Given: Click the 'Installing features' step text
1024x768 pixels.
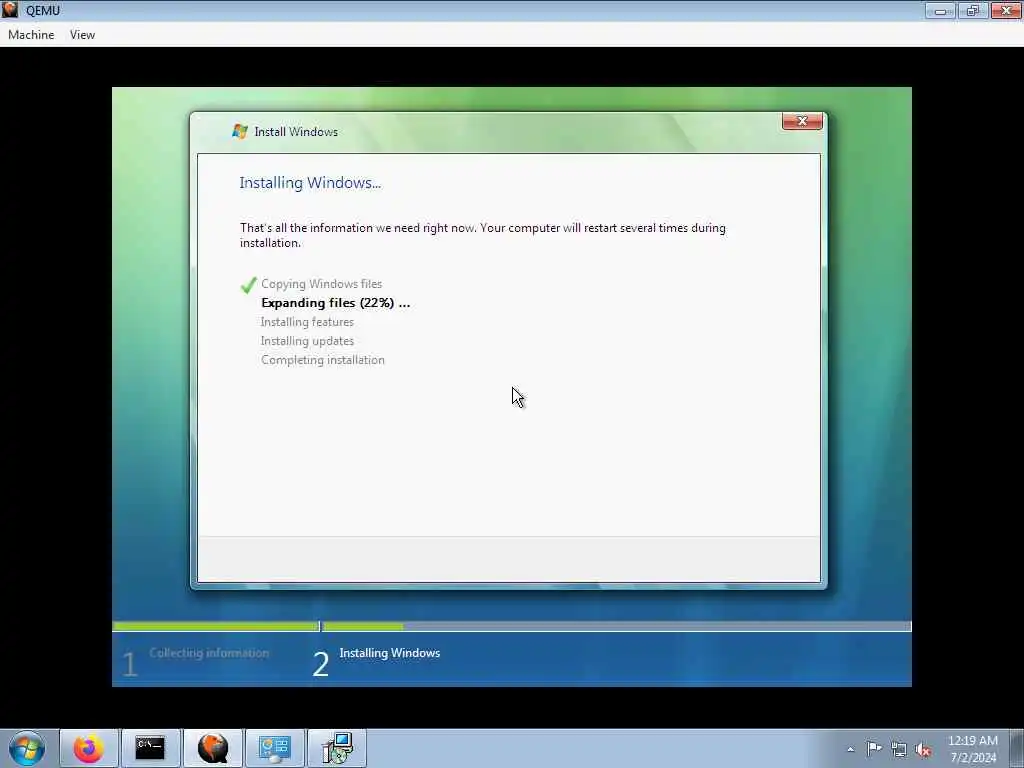Looking at the screenshot, I should [x=307, y=322].
